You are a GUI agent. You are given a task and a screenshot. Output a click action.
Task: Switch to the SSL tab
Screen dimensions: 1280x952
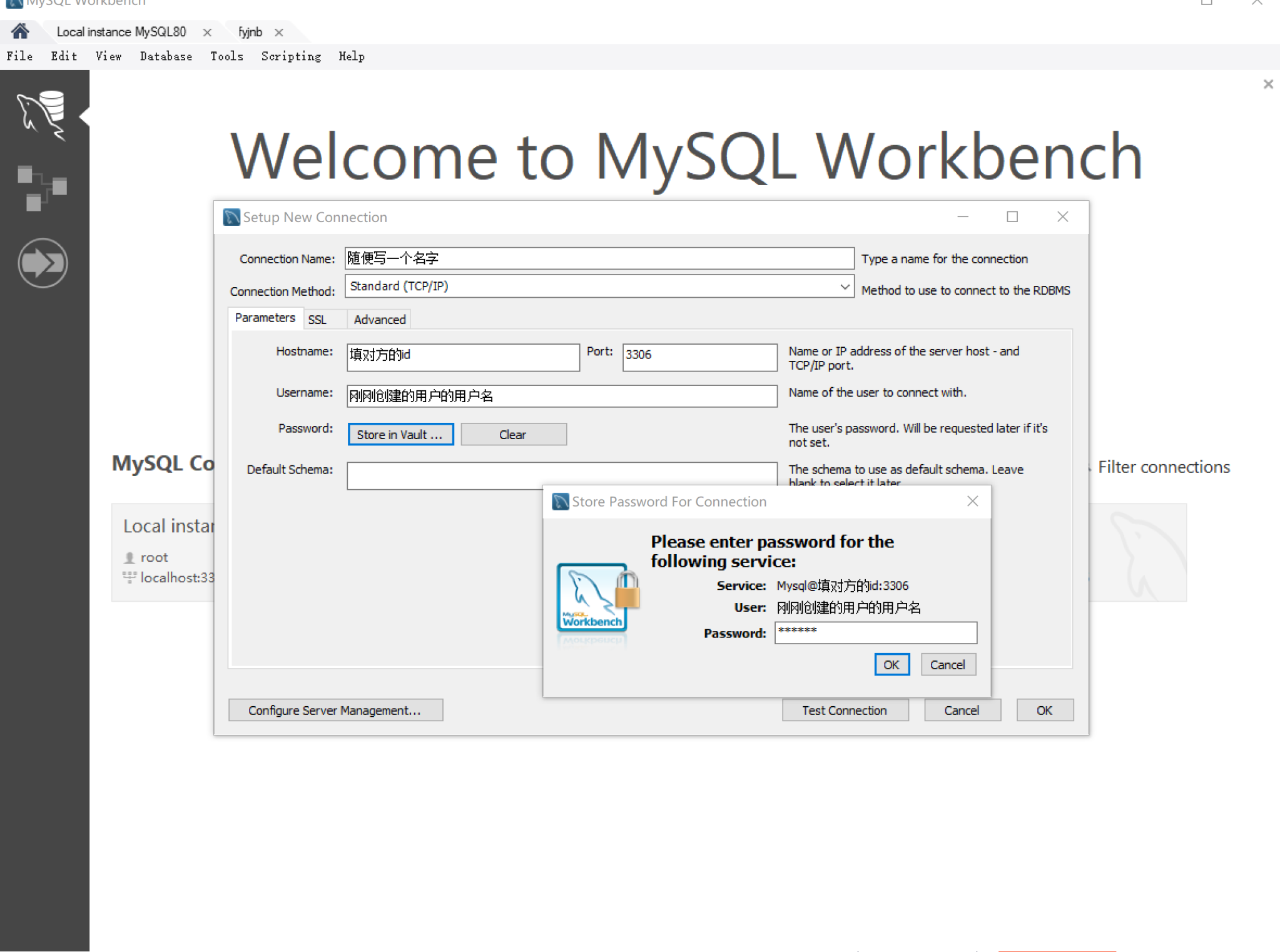[318, 319]
